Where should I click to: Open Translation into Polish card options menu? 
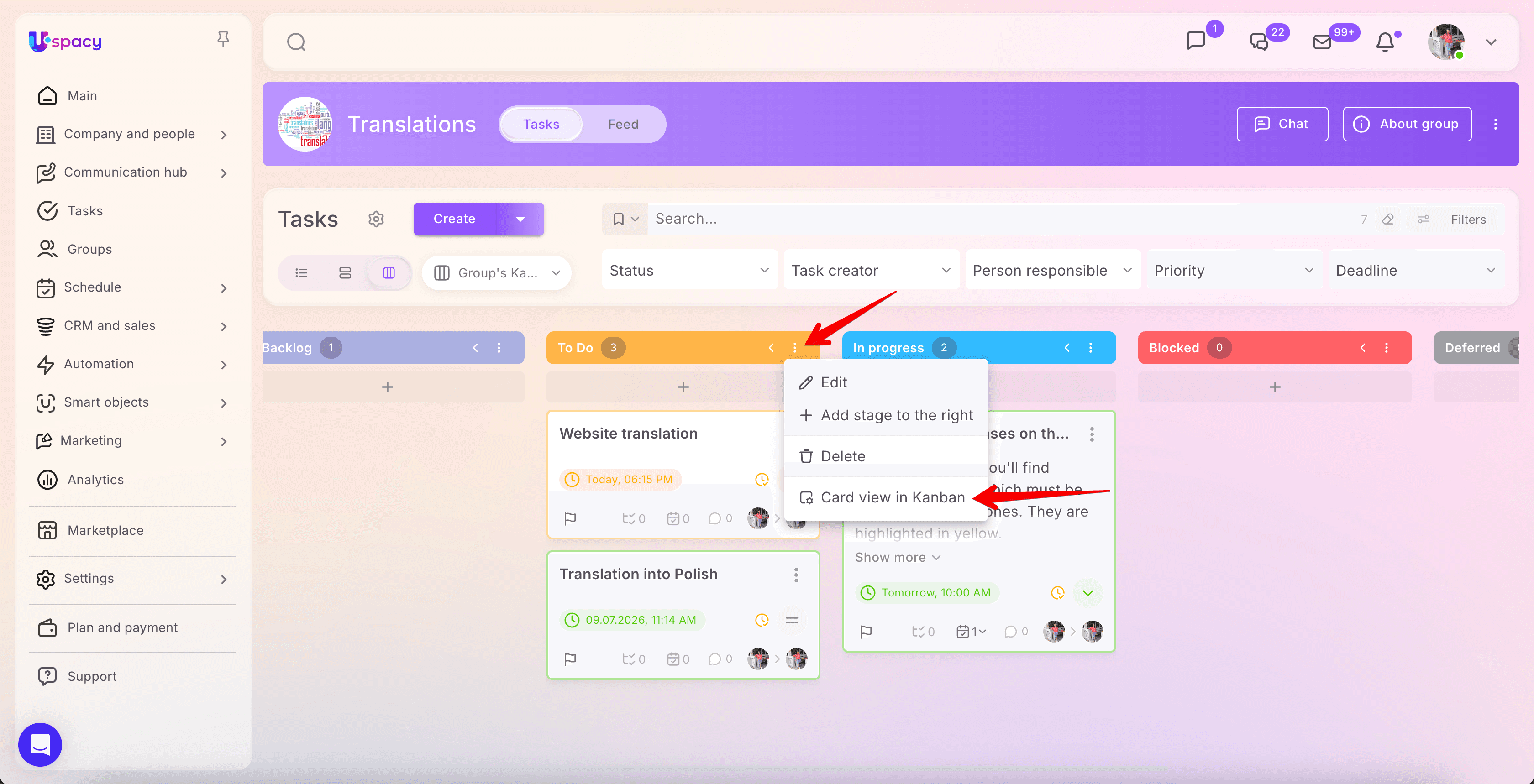(796, 575)
